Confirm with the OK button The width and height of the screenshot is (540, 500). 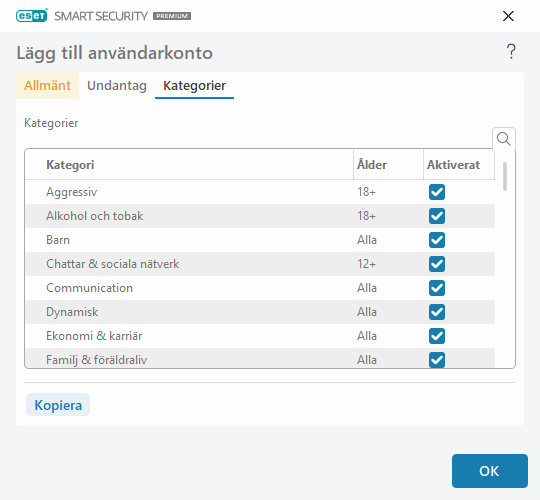coord(489,471)
